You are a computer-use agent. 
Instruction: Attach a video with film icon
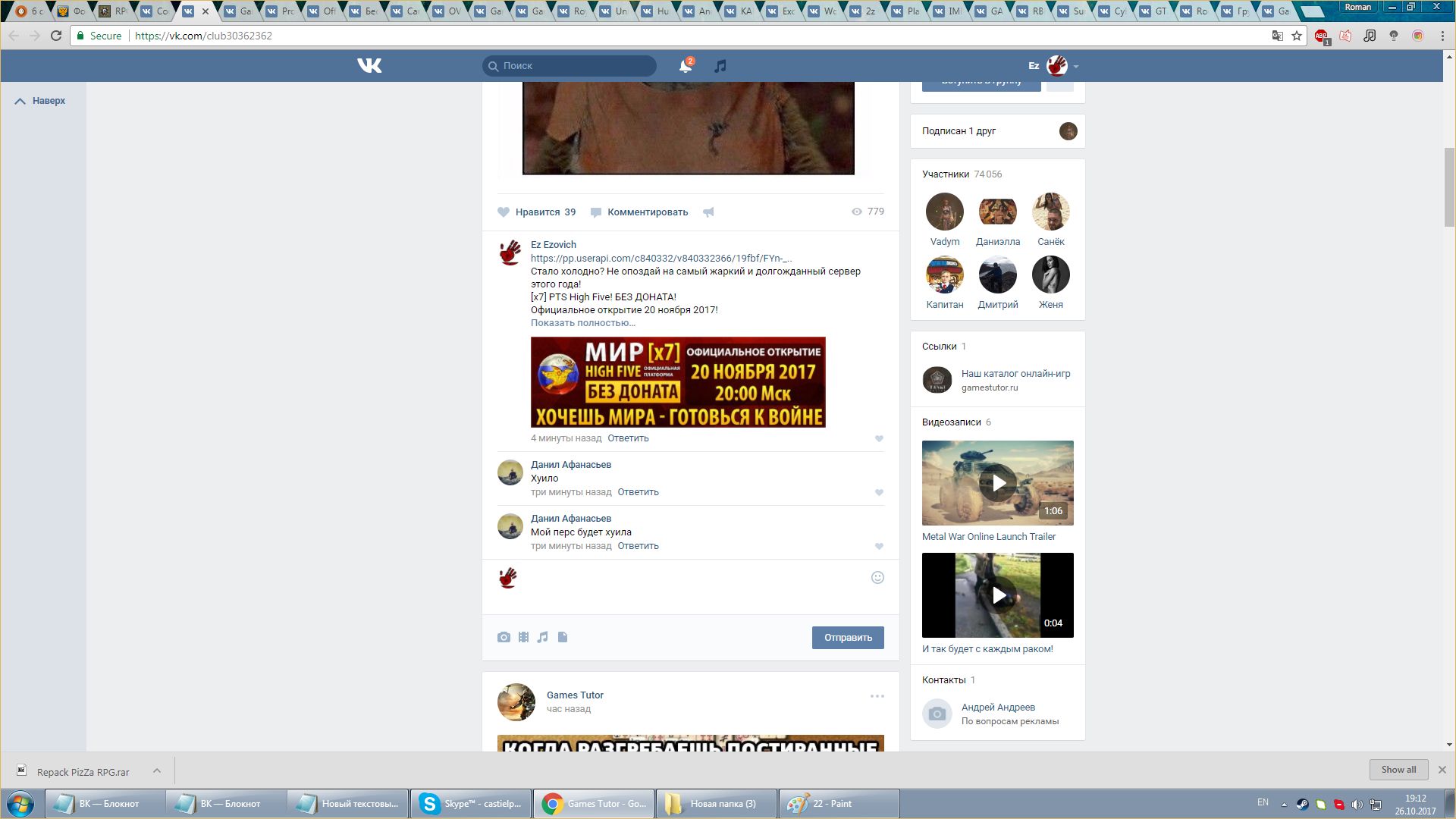point(523,638)
